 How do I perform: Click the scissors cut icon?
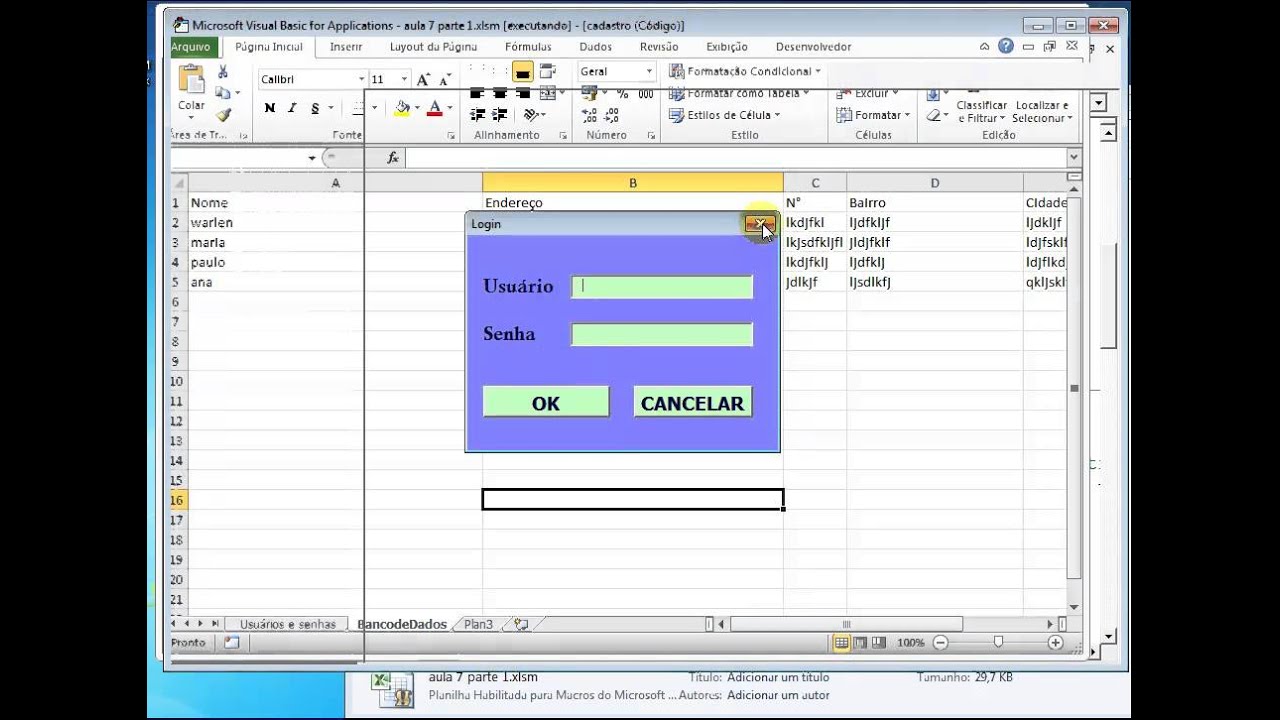tap(223, 72)
